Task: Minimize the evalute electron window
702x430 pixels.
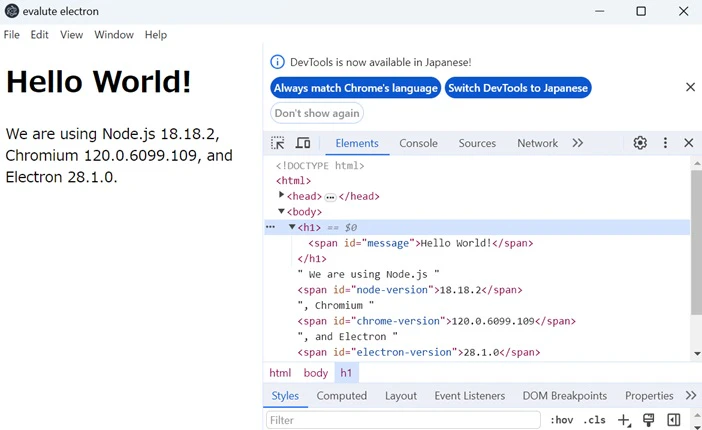Action: pyautogui.click(x=599, y=11)
